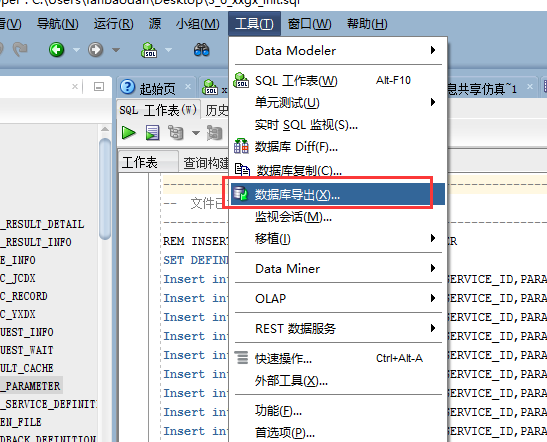
Task: Open the 导航(N) menu
Action: [58, 24]
